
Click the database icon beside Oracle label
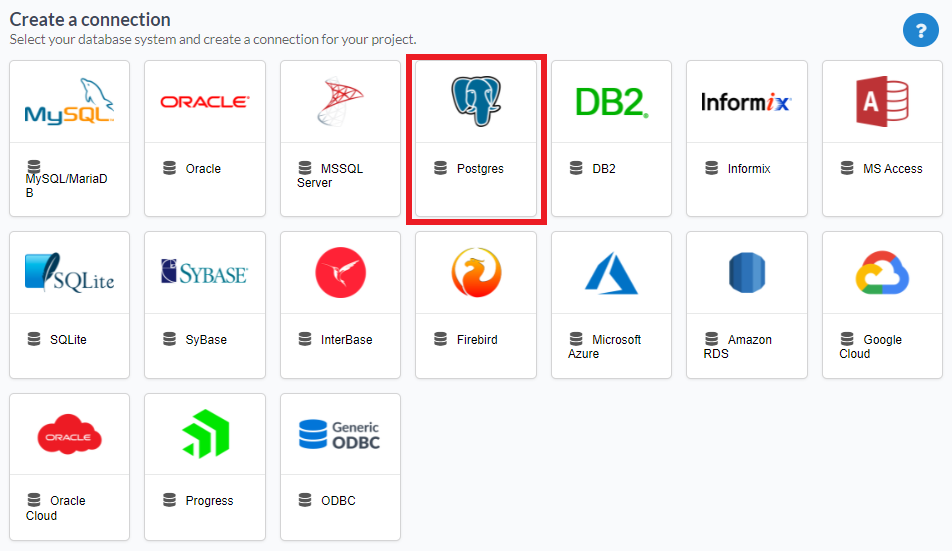point(169,168)
